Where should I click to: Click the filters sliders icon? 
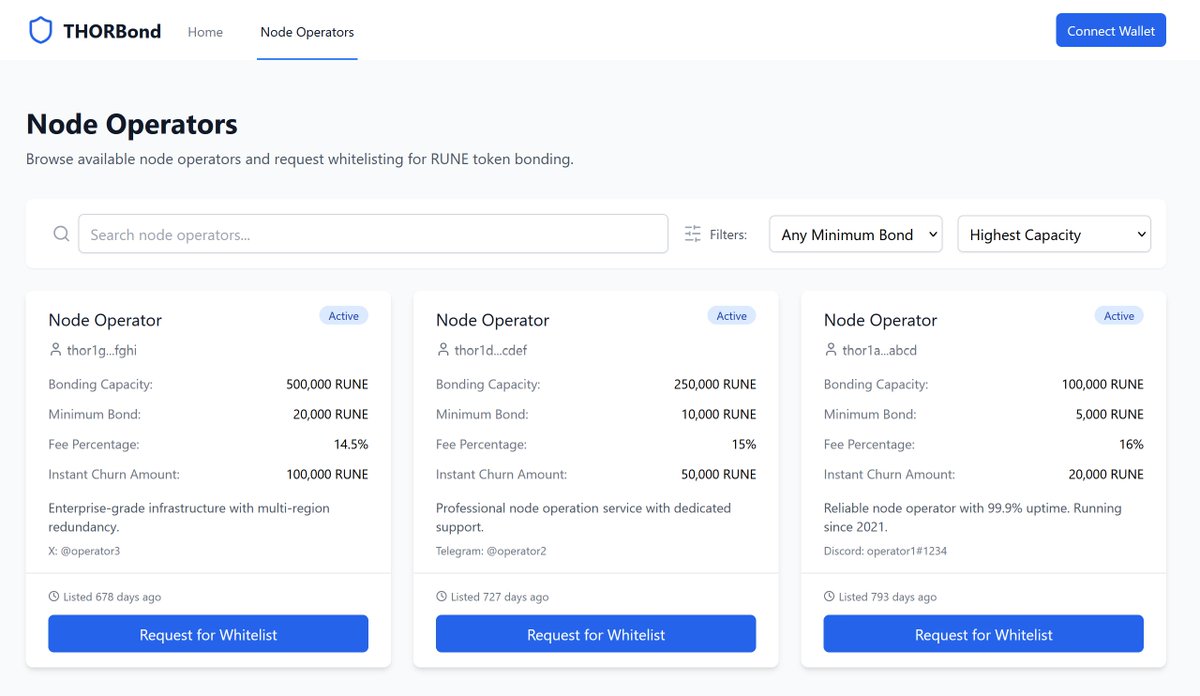tap(693, 234)
